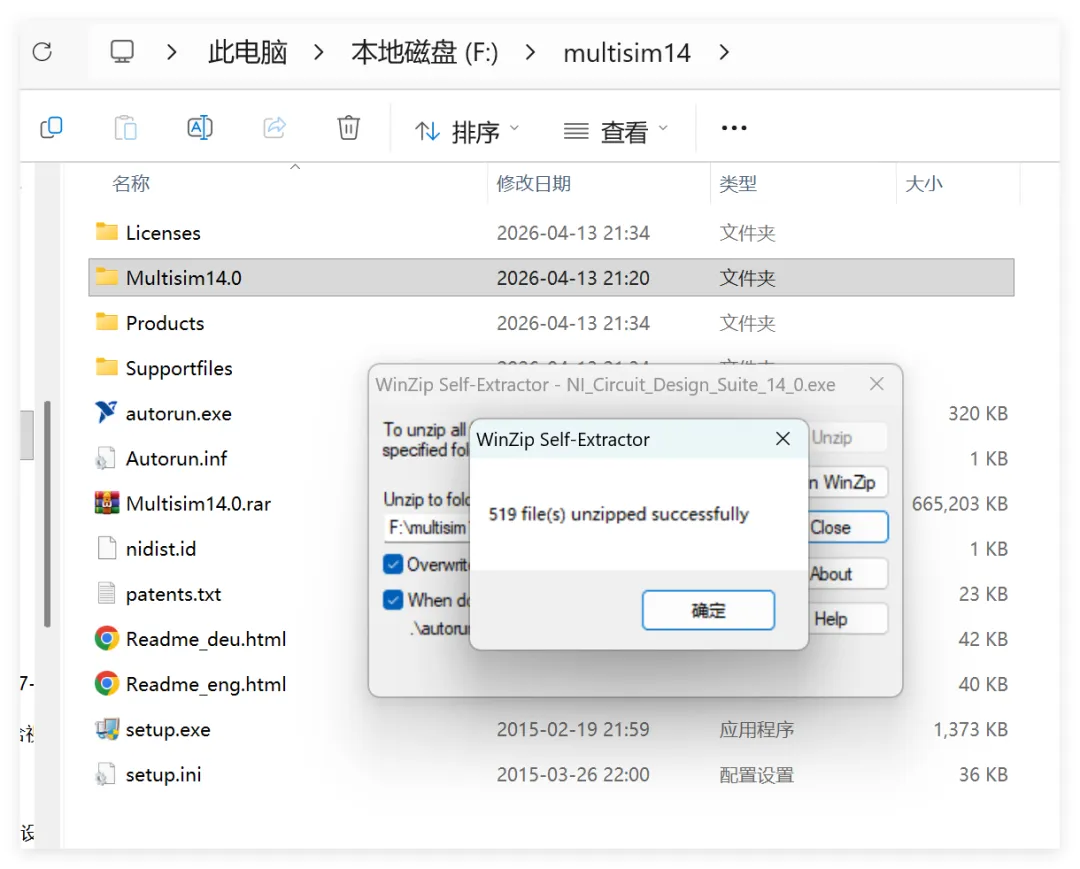Select the Autorun.inf file icon
The width and height of the screenshot is (1080, 869).
coord(106,458)
